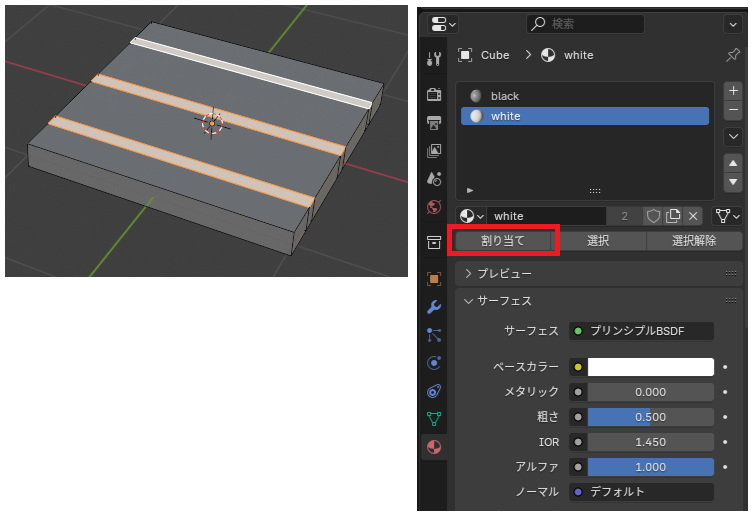This screenshot has width=756, height=517.
Task: Toggle fake user shield for white material
Action: (x=653, y=216)
